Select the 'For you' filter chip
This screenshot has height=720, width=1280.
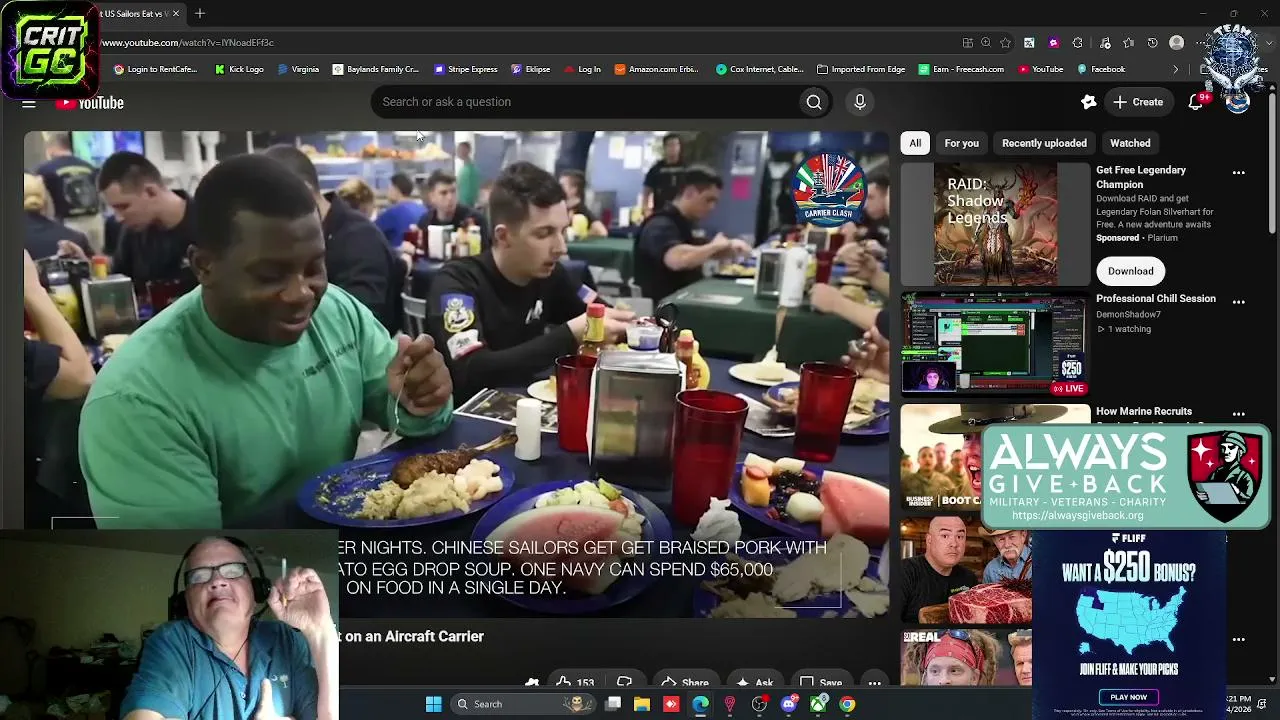[962, 143]
